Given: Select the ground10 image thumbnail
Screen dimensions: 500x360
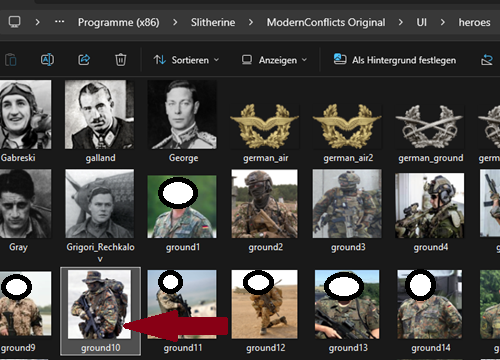Looking at the screenshot, I should pos(99,304).
